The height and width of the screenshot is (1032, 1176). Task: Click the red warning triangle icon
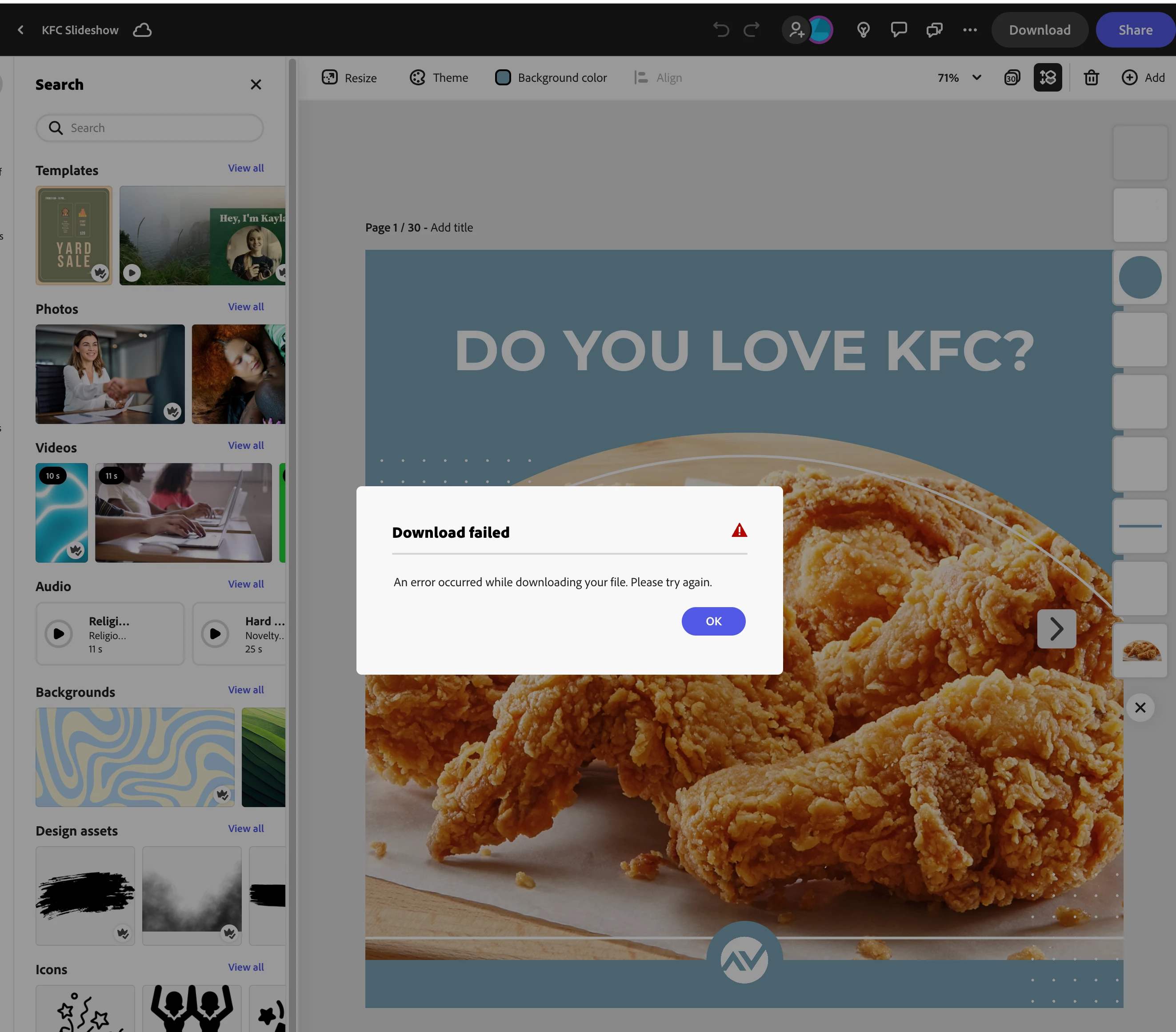[x=739, y=530]
